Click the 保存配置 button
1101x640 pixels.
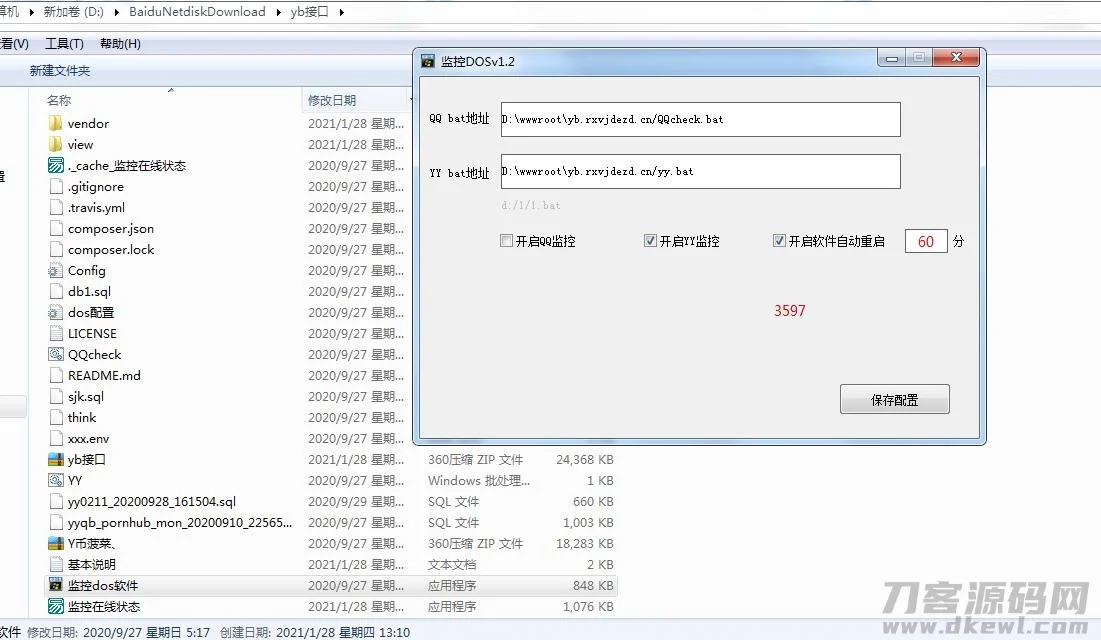tap(894, 398)
